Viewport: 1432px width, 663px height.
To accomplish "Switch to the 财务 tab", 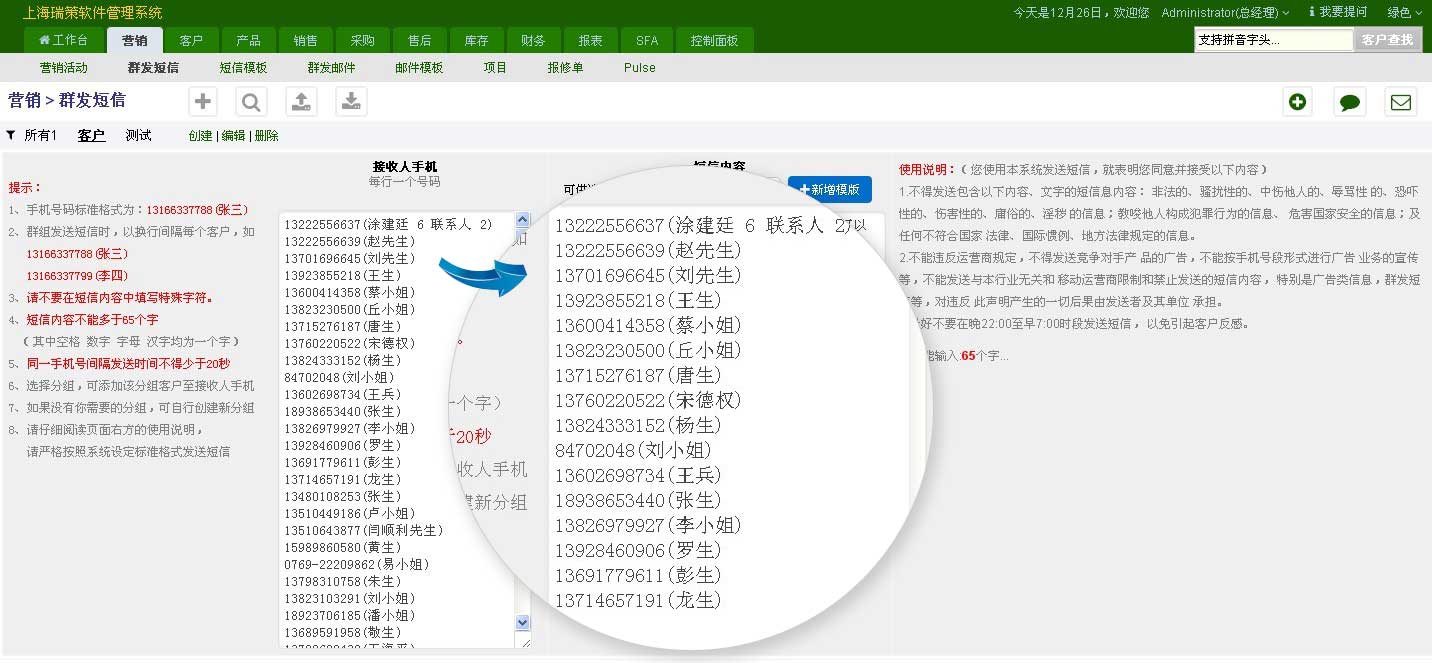I will 533,40.
